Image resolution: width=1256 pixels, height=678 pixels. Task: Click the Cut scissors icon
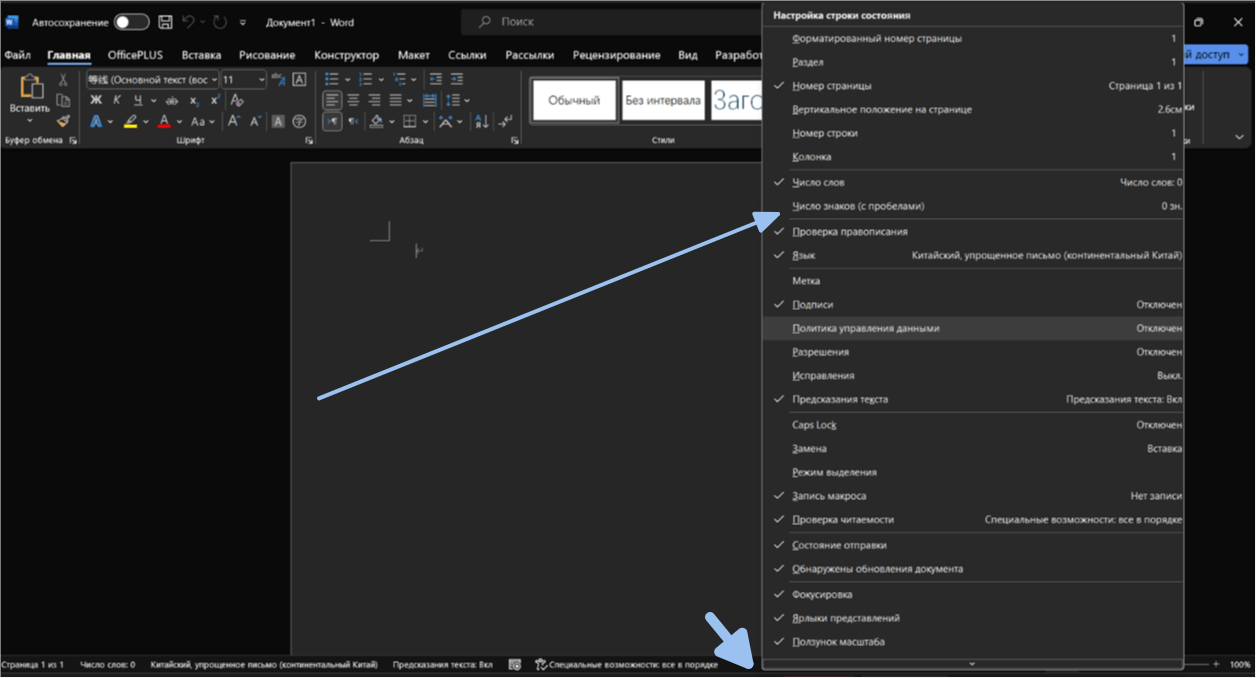pyautogui.click(x=63, y=79)
